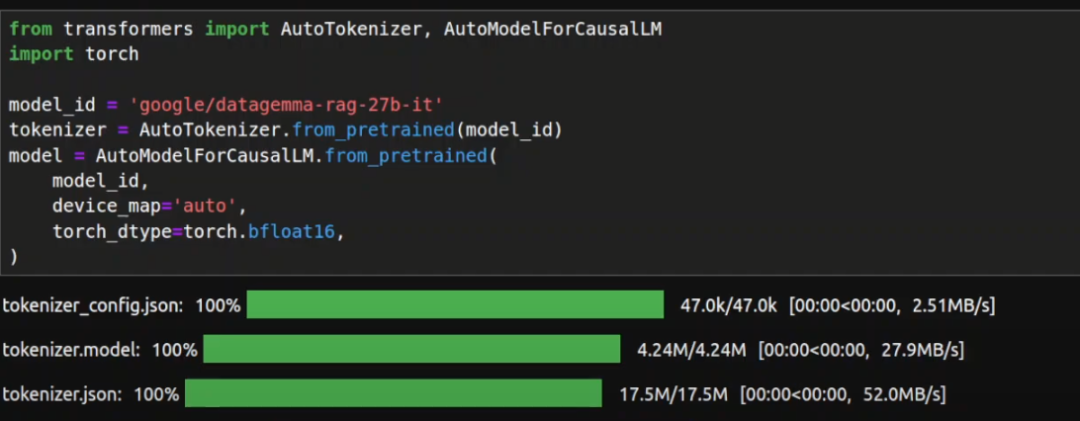Click the tokenizer_config.json file label
The height and width of the screenshot is (421, 1080).
pos(91,305)
